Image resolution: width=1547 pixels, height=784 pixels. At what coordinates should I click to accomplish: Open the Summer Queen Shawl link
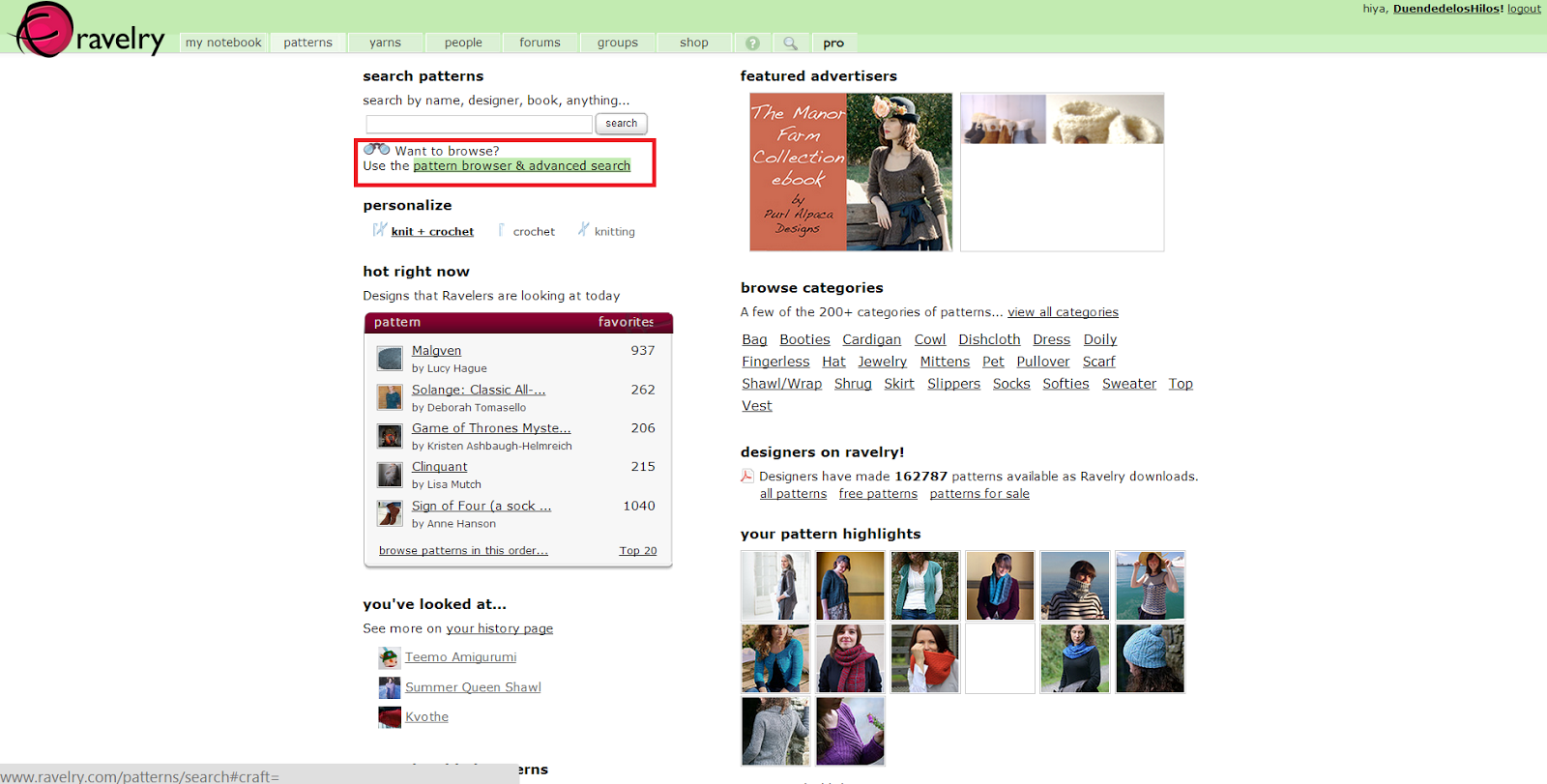(x=473, y=687)
